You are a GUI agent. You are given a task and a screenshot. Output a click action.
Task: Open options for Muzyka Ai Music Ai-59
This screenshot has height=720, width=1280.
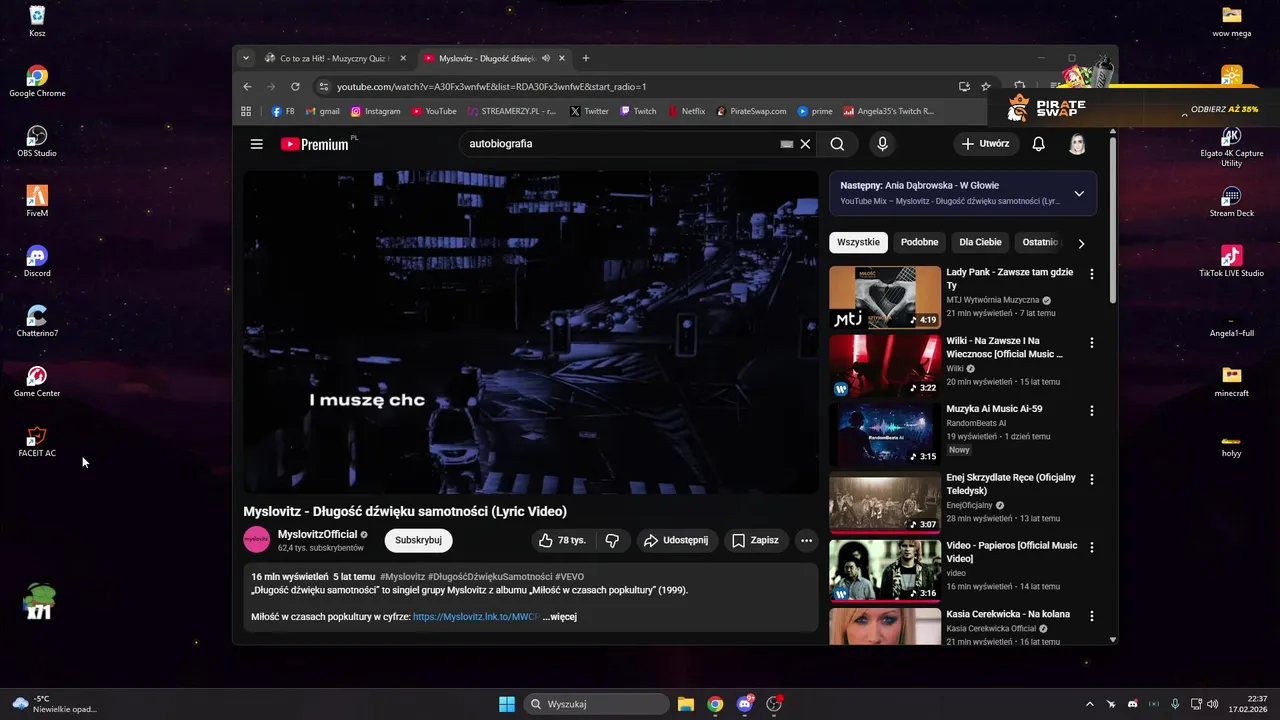(1092, 411)
